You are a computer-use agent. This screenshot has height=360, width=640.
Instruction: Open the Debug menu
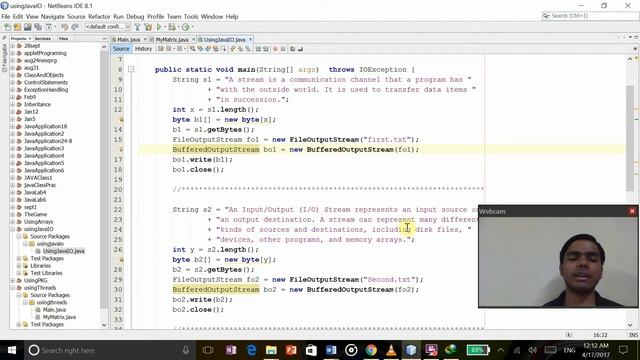point(135,17)
